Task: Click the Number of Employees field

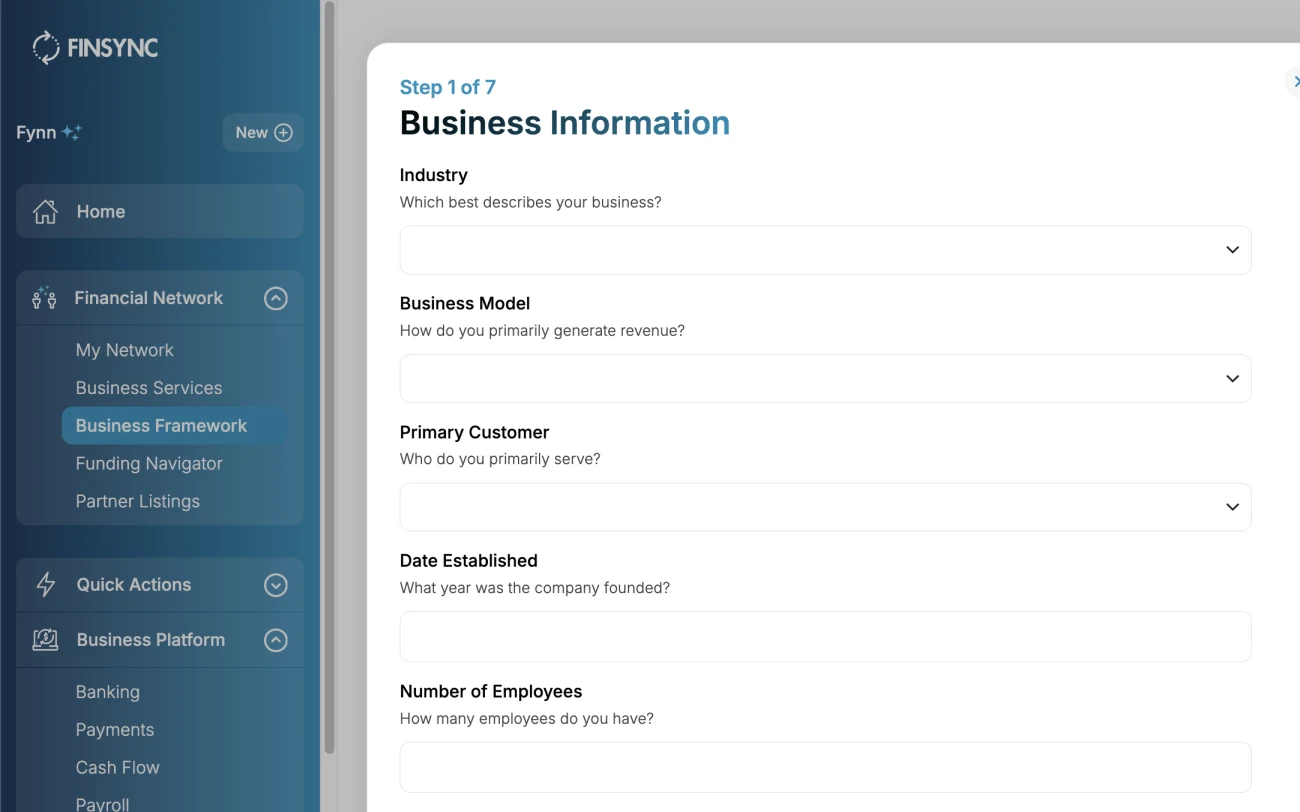Action: pyautogui.click(x=825, y=767)
